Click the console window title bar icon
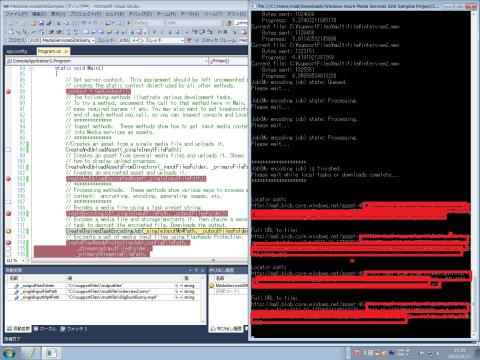 coord(253,6)
